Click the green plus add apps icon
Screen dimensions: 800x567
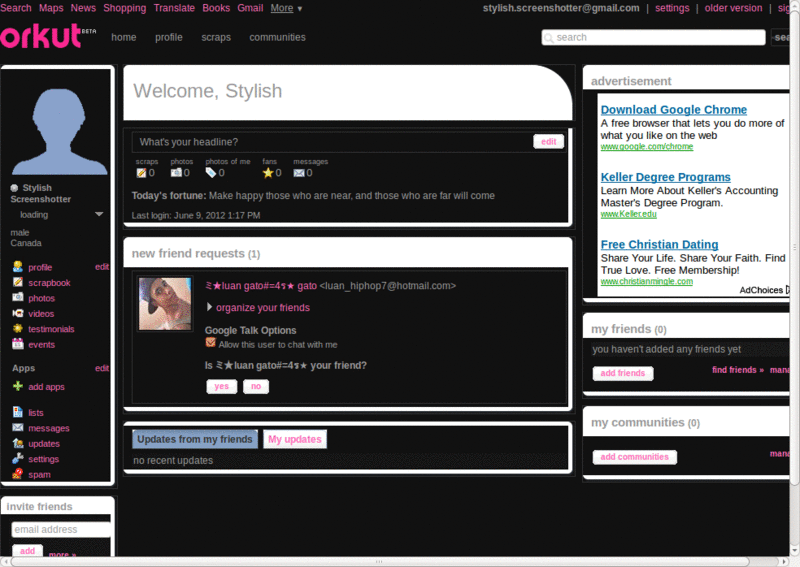tap(18, 386)
